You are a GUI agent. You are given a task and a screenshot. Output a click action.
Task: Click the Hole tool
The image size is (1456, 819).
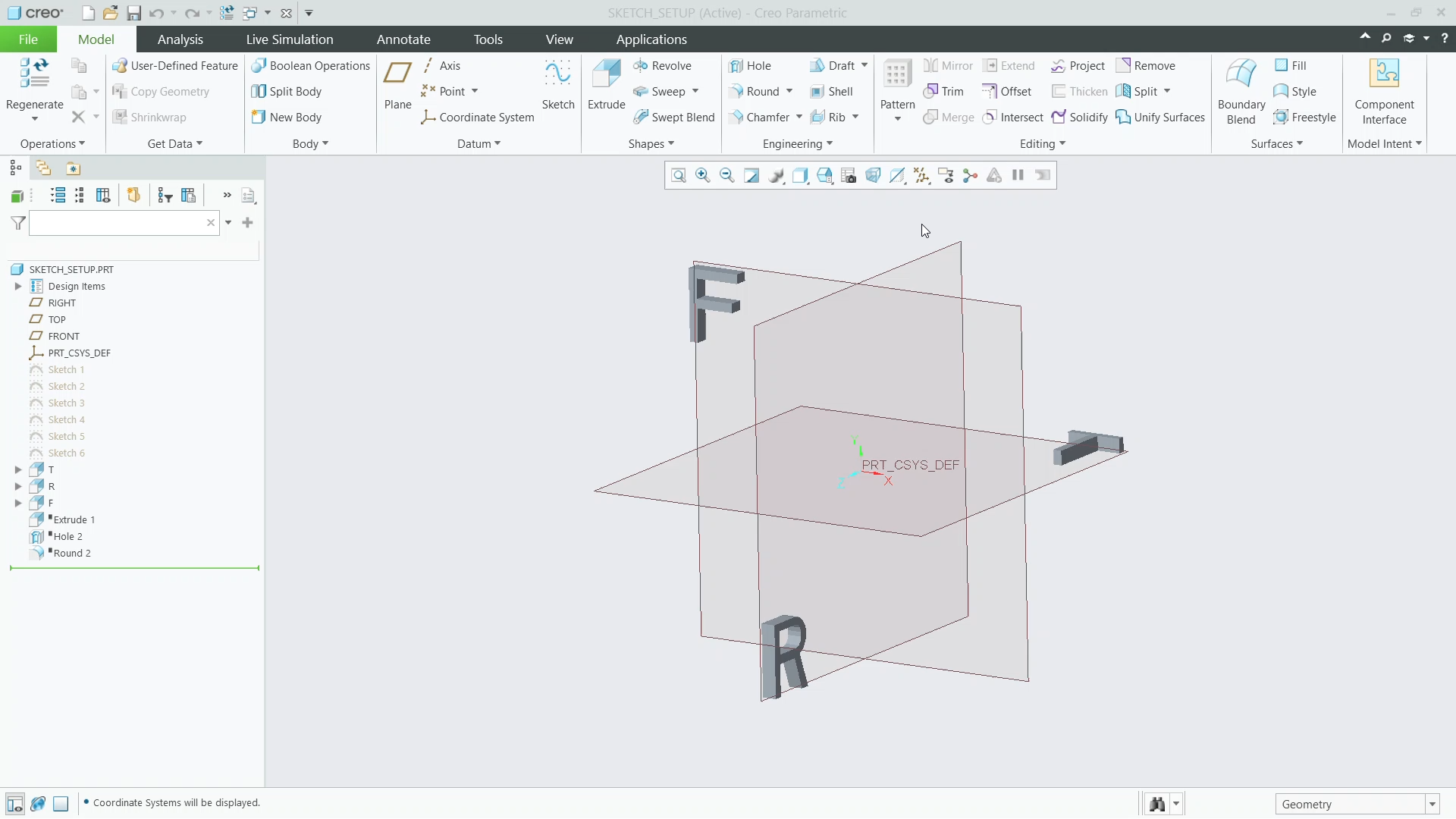tap(749, 66)
